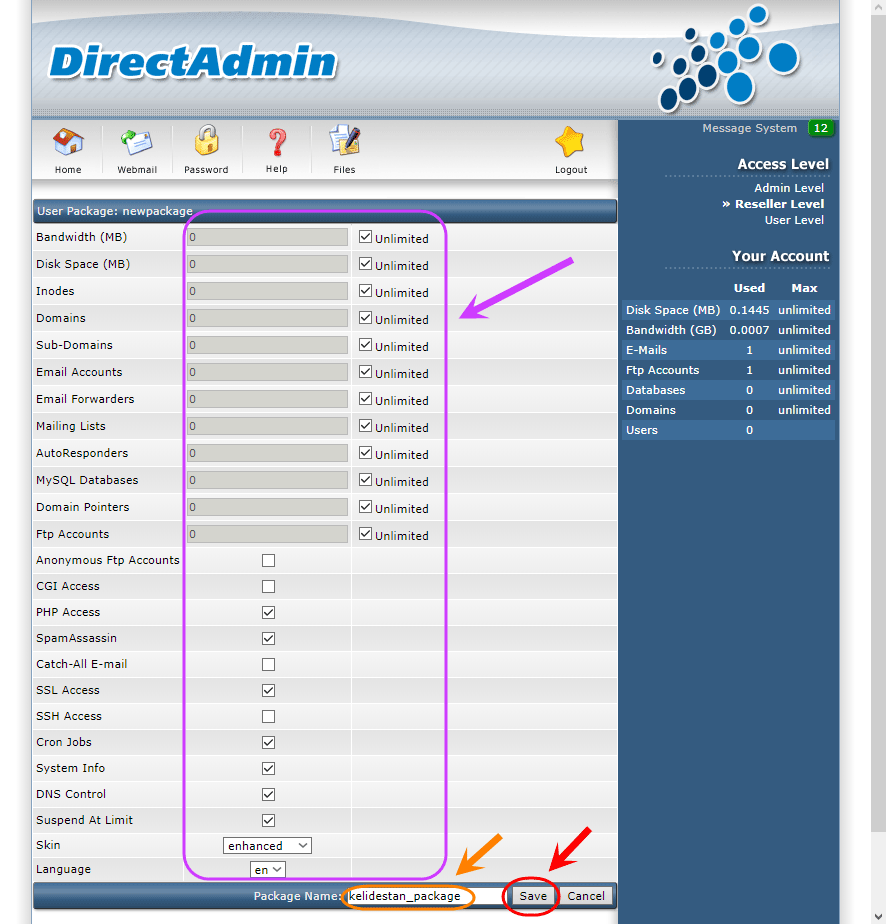Click the Disk Space (MB) row in Your Account

click(728, 310)
